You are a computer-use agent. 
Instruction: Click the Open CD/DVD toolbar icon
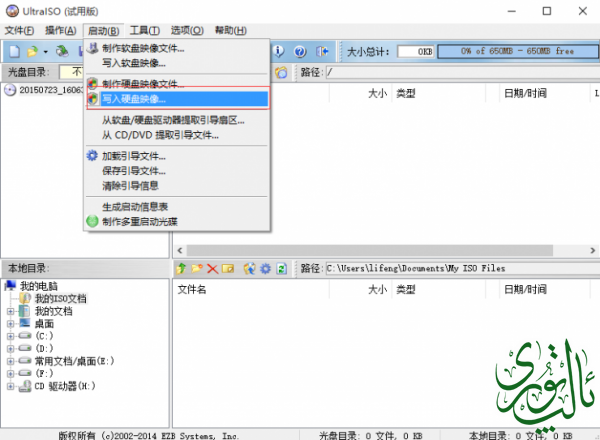pos(62,51)
